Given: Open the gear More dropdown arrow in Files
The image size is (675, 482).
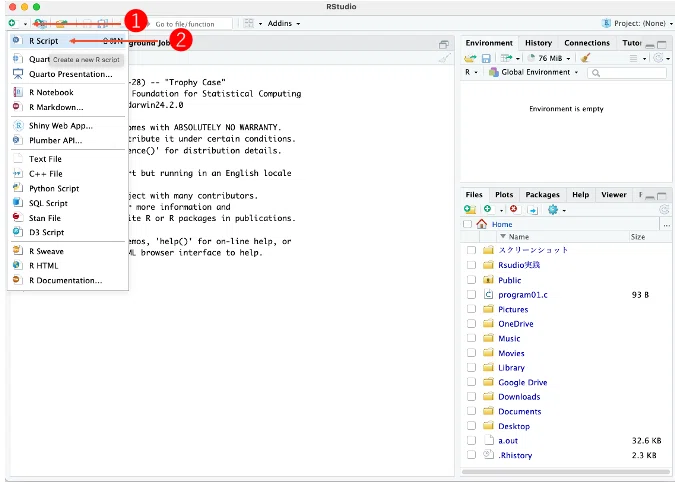Looking at the screenshot, I should pyautogui.click(x=564, y=210).
